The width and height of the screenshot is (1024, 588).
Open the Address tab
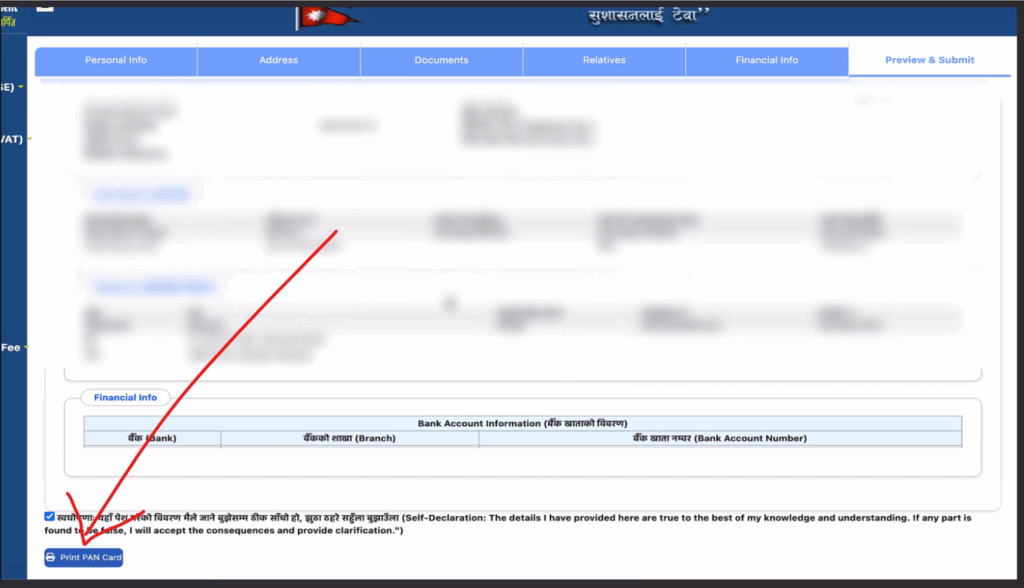(x=278, y=61)
